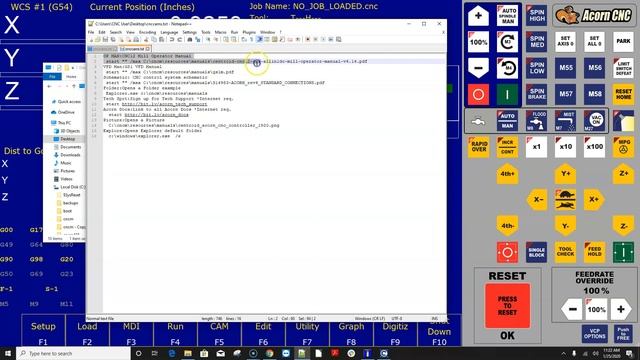Click the spindle clockwise M3 icon

pos(507,42)
